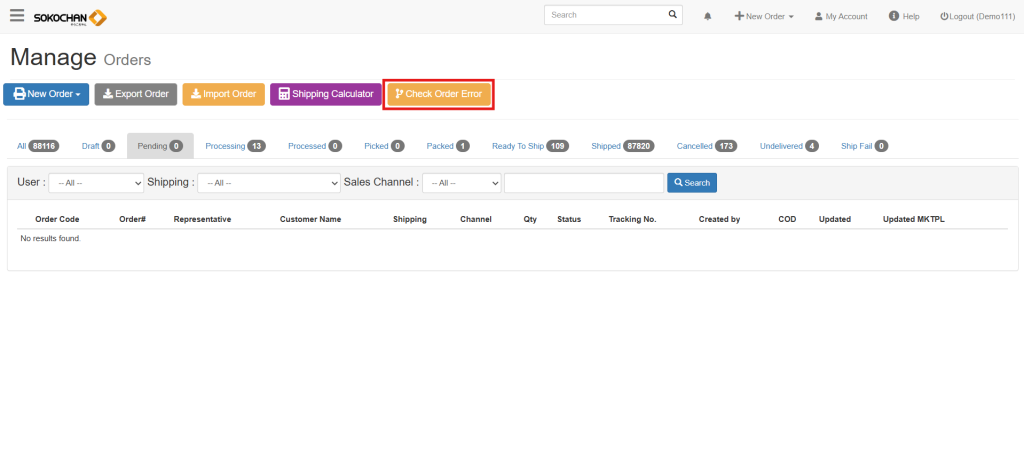The image size is (1024, 462).
Task: Open the Sales Channel filter dropdown
Action: point(461,183)
